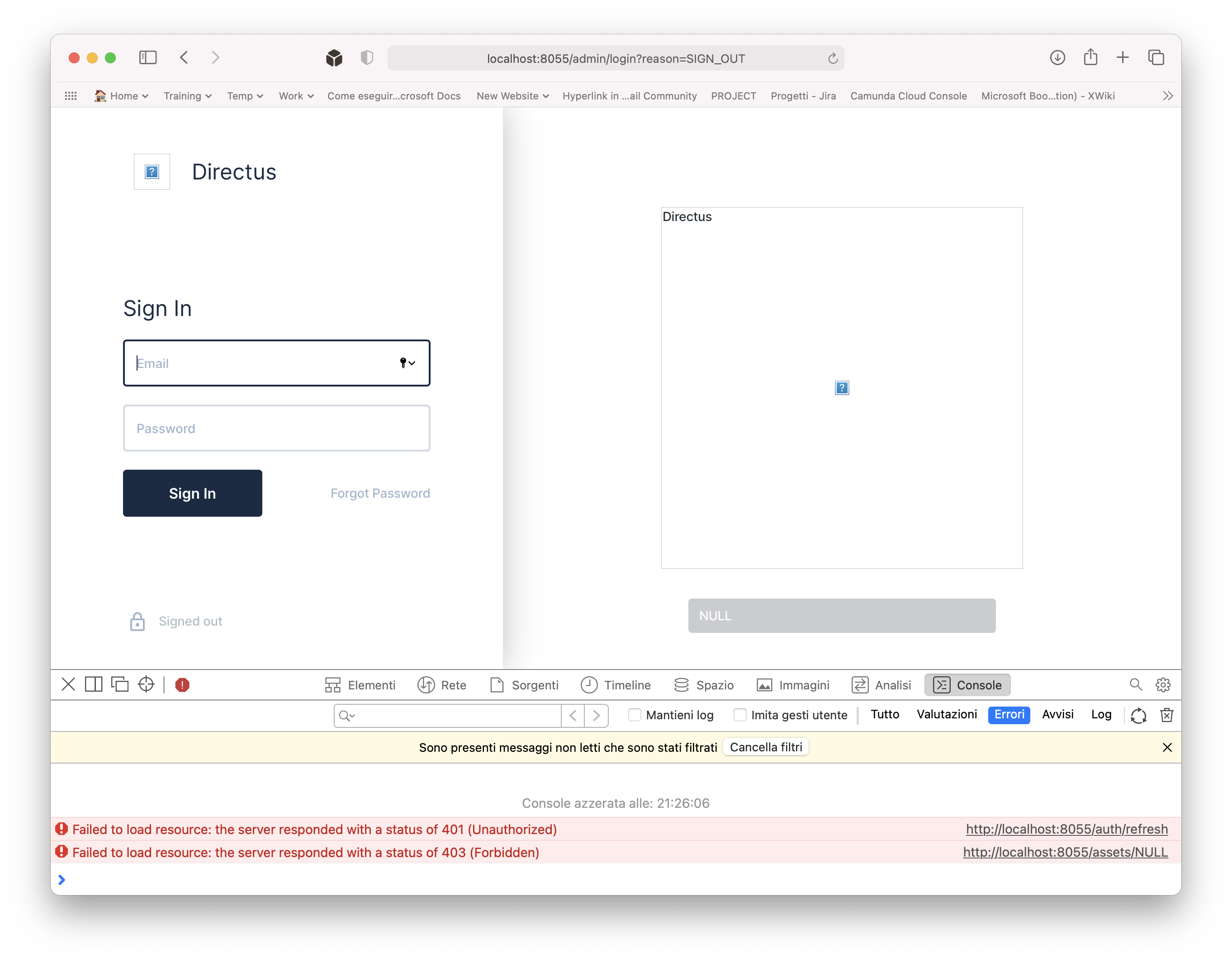1232x962 pixels.
Task: Select the Avvisi console filter
Action: (x=1058, y=714)
